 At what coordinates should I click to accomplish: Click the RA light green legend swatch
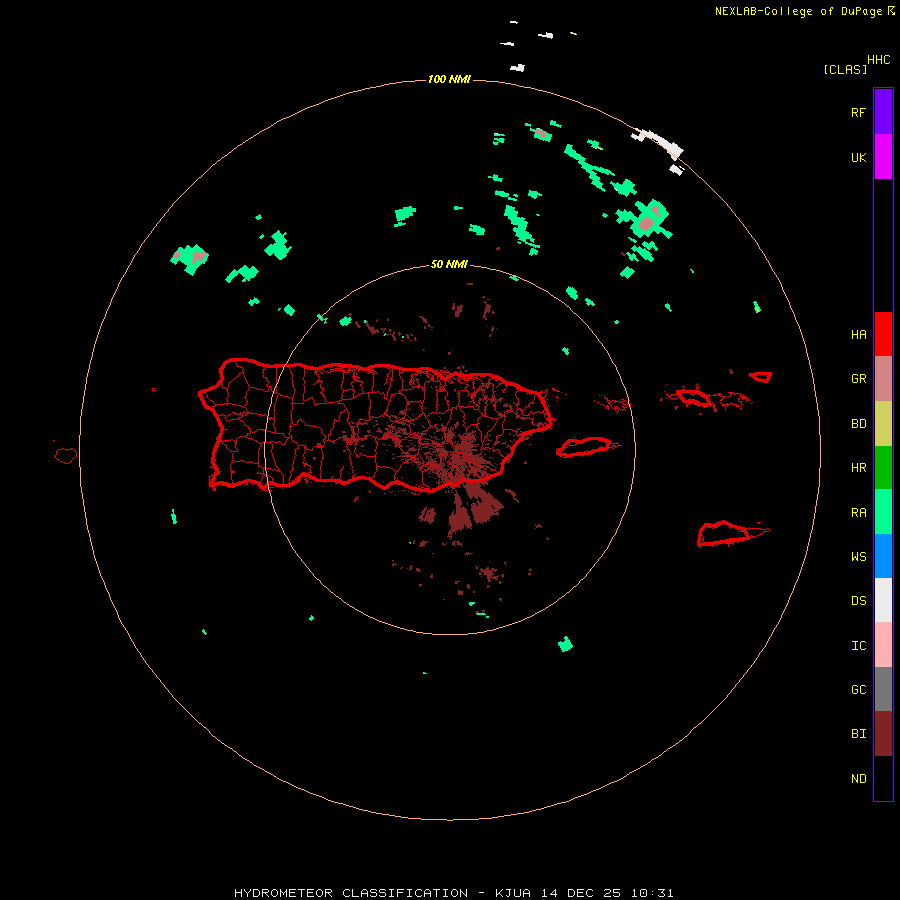click(883, 512)
